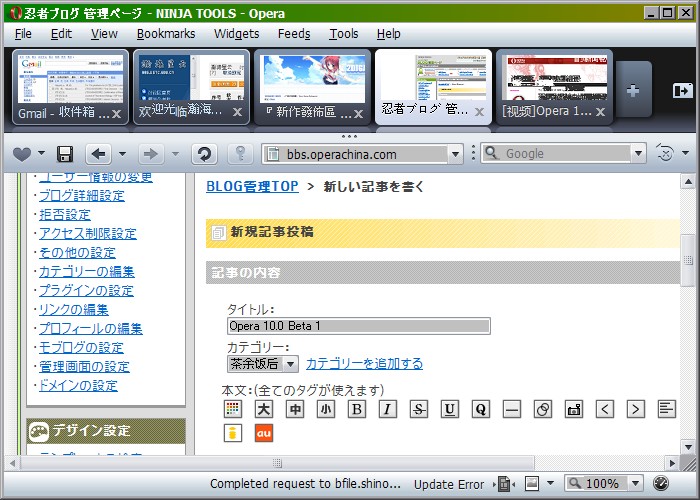Open ブログ詳細設定 sidebar link
700x500 pixels.
point(82,196)
